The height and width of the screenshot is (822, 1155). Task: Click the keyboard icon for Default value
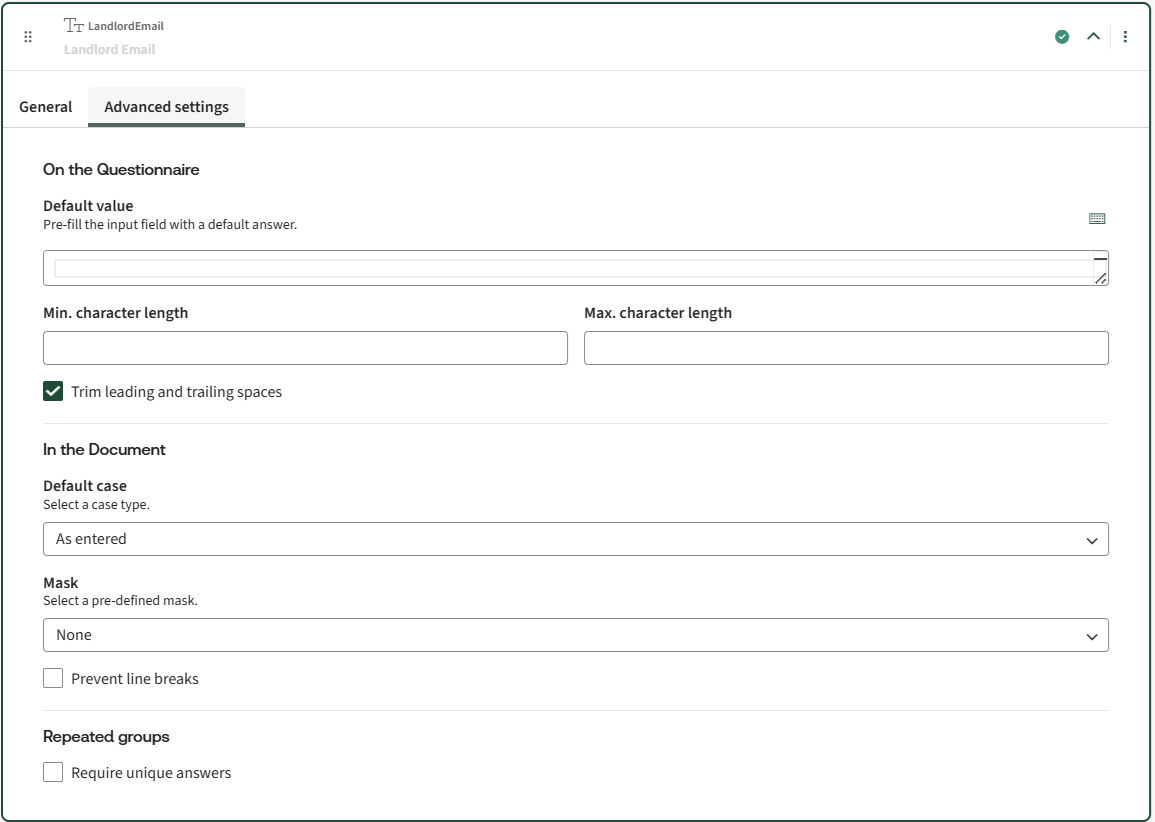point(1097,218)
